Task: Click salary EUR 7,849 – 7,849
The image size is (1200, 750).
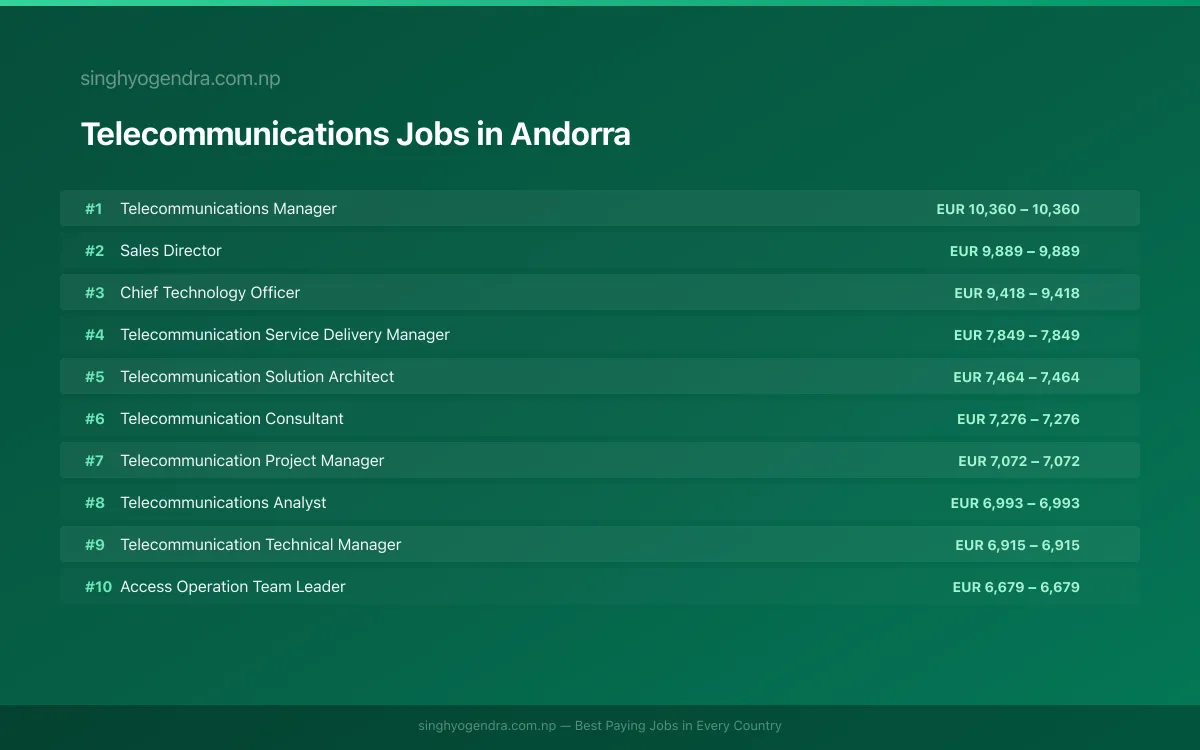Action: 1017,335
